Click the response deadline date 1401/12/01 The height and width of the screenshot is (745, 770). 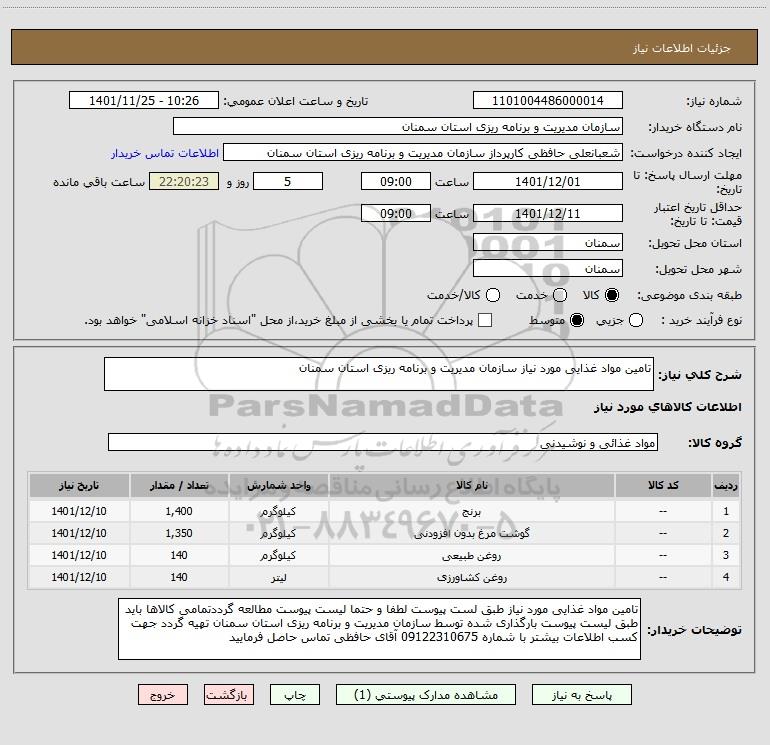pos(548,181)
